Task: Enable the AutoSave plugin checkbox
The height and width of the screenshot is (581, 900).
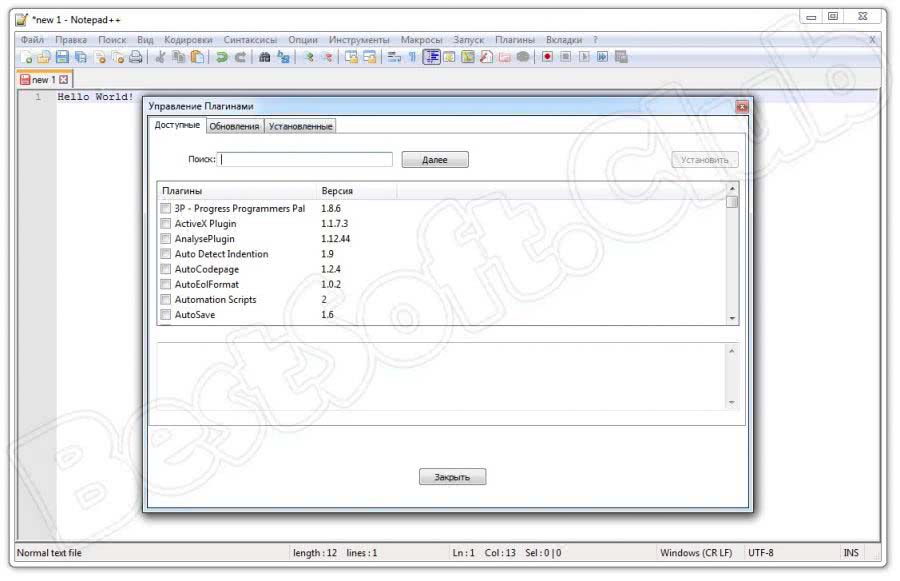Action: pos(166,315)
